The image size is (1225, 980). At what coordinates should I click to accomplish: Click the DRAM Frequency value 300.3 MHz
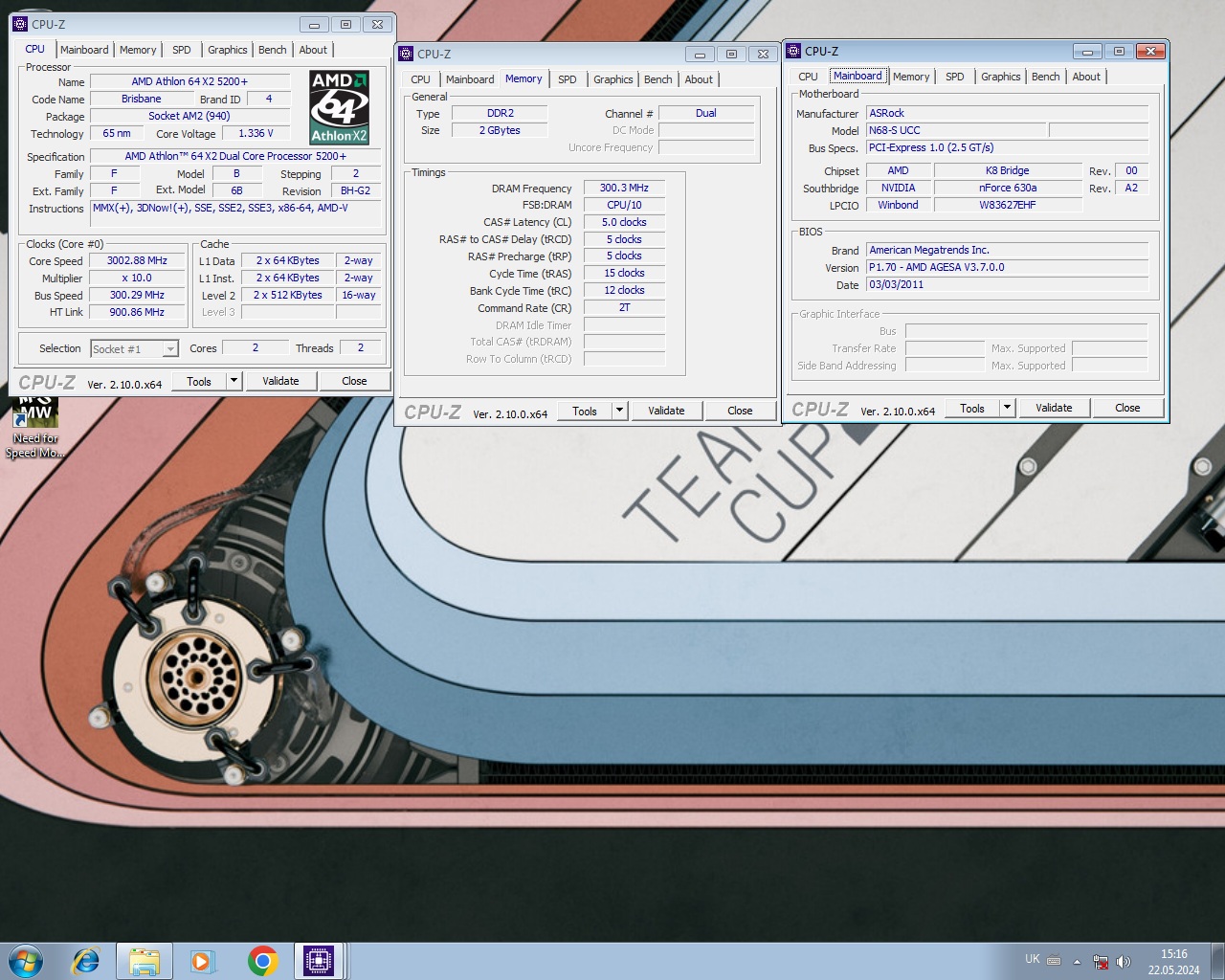pos(624,189)
